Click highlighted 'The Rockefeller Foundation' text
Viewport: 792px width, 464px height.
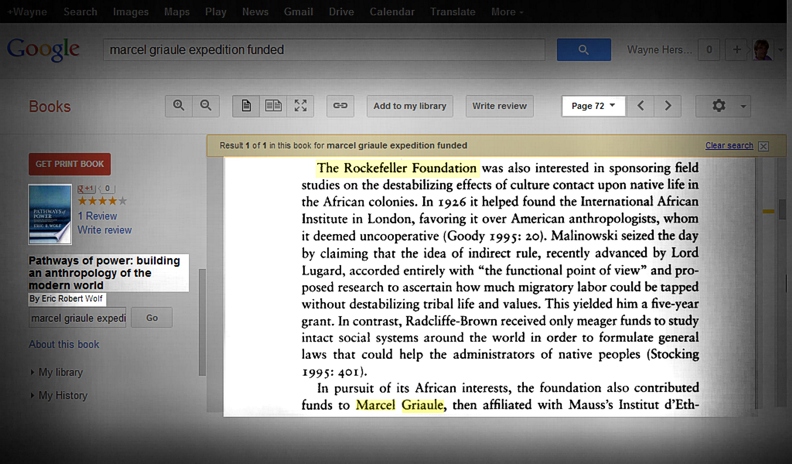click(397, 168)
